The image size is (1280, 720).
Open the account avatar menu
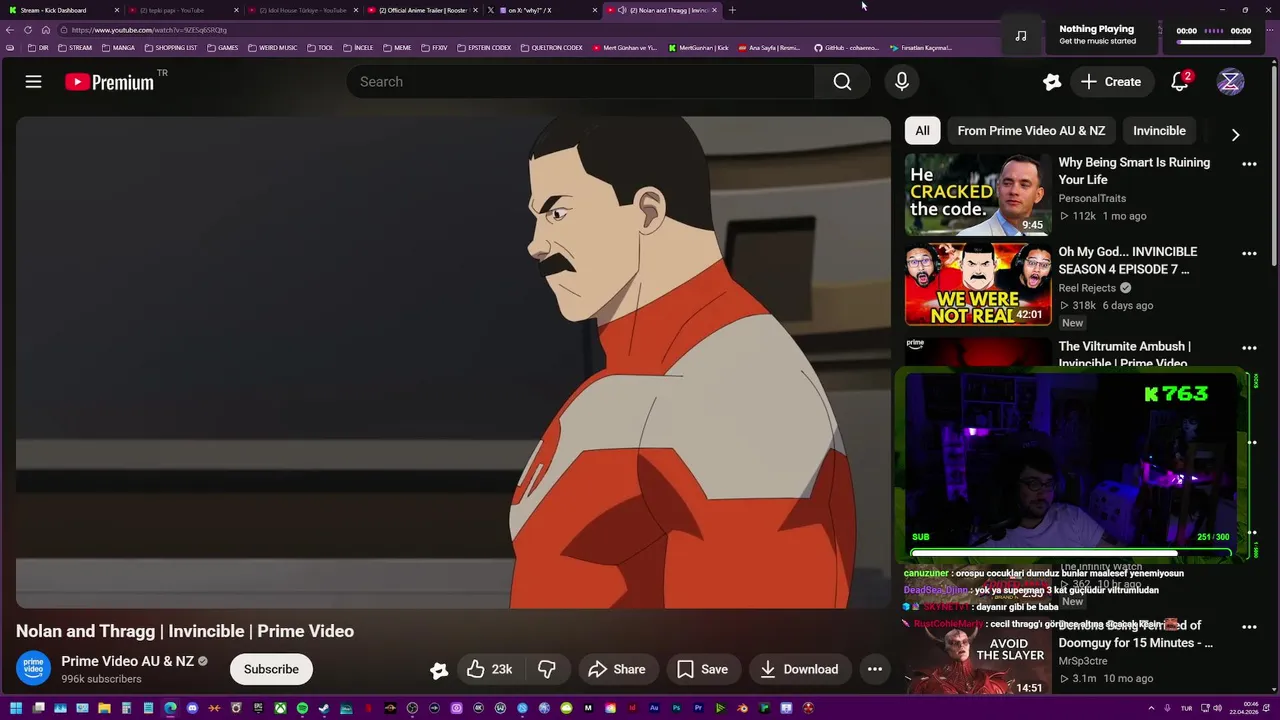[1230, 82]
